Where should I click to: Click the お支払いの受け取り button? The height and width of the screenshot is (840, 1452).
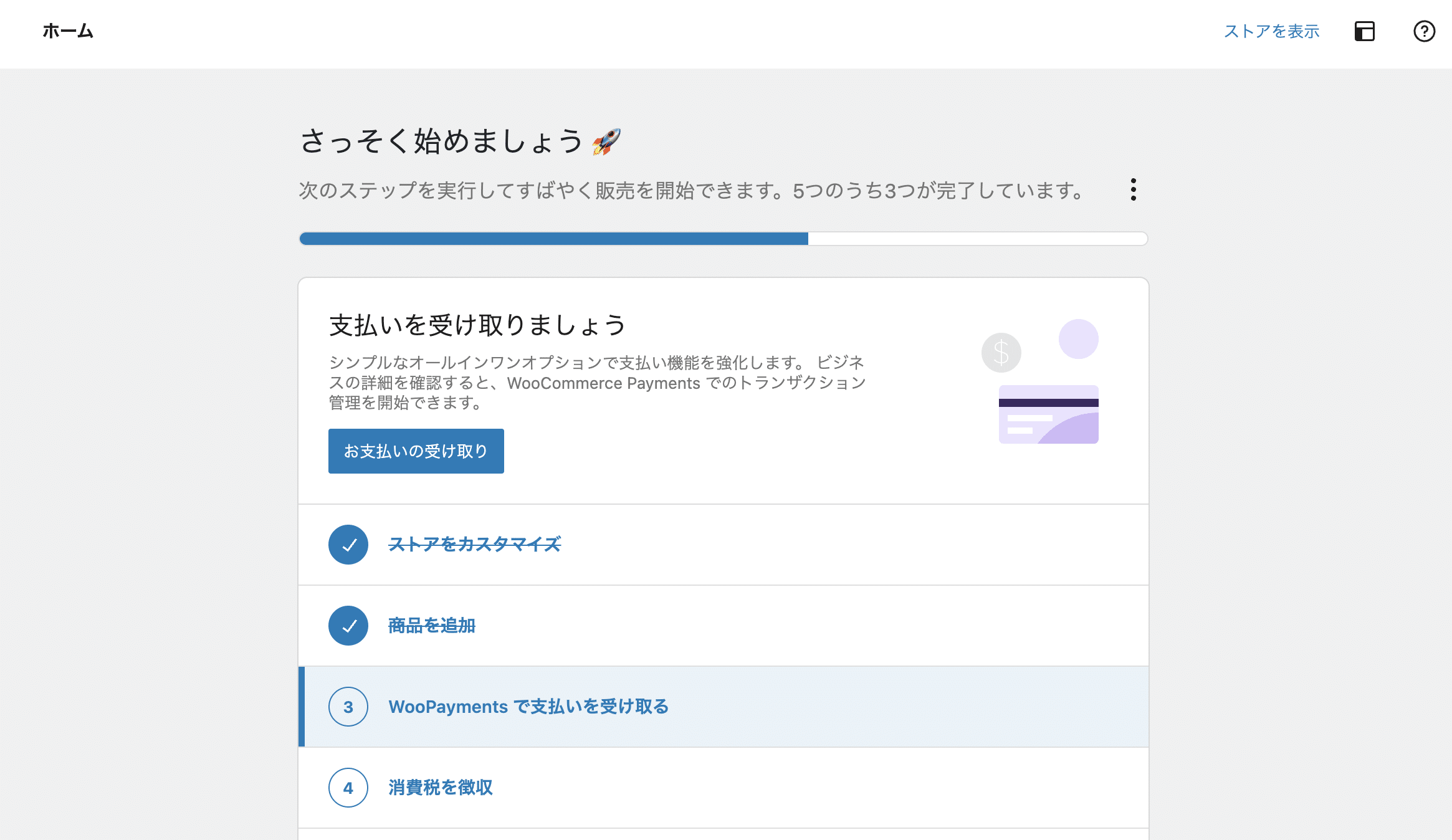415,451
